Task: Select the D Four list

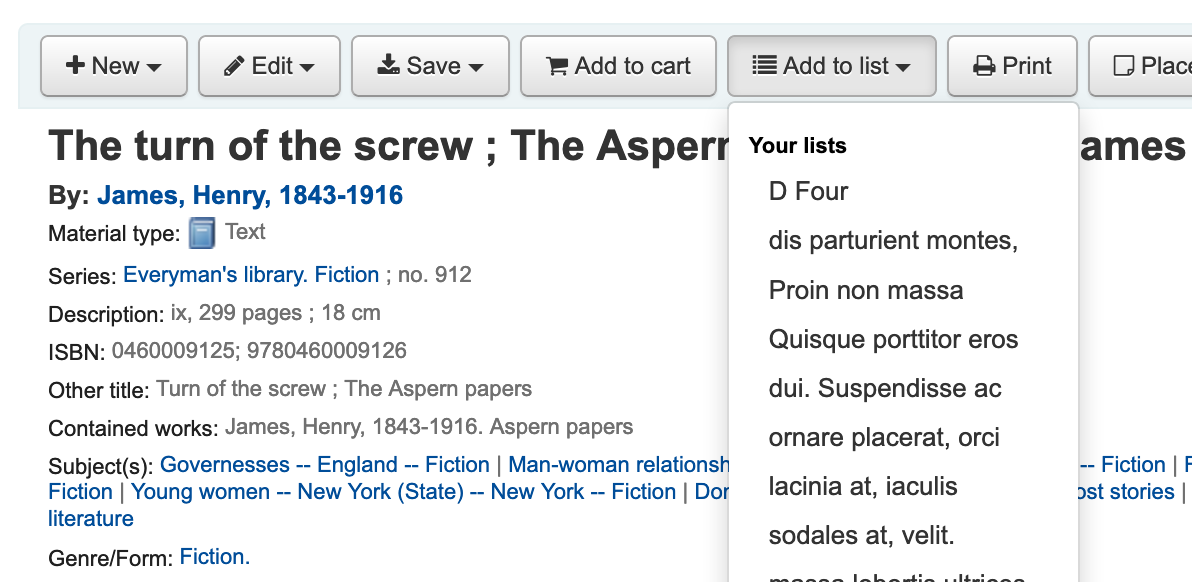Action: point(808,191)
